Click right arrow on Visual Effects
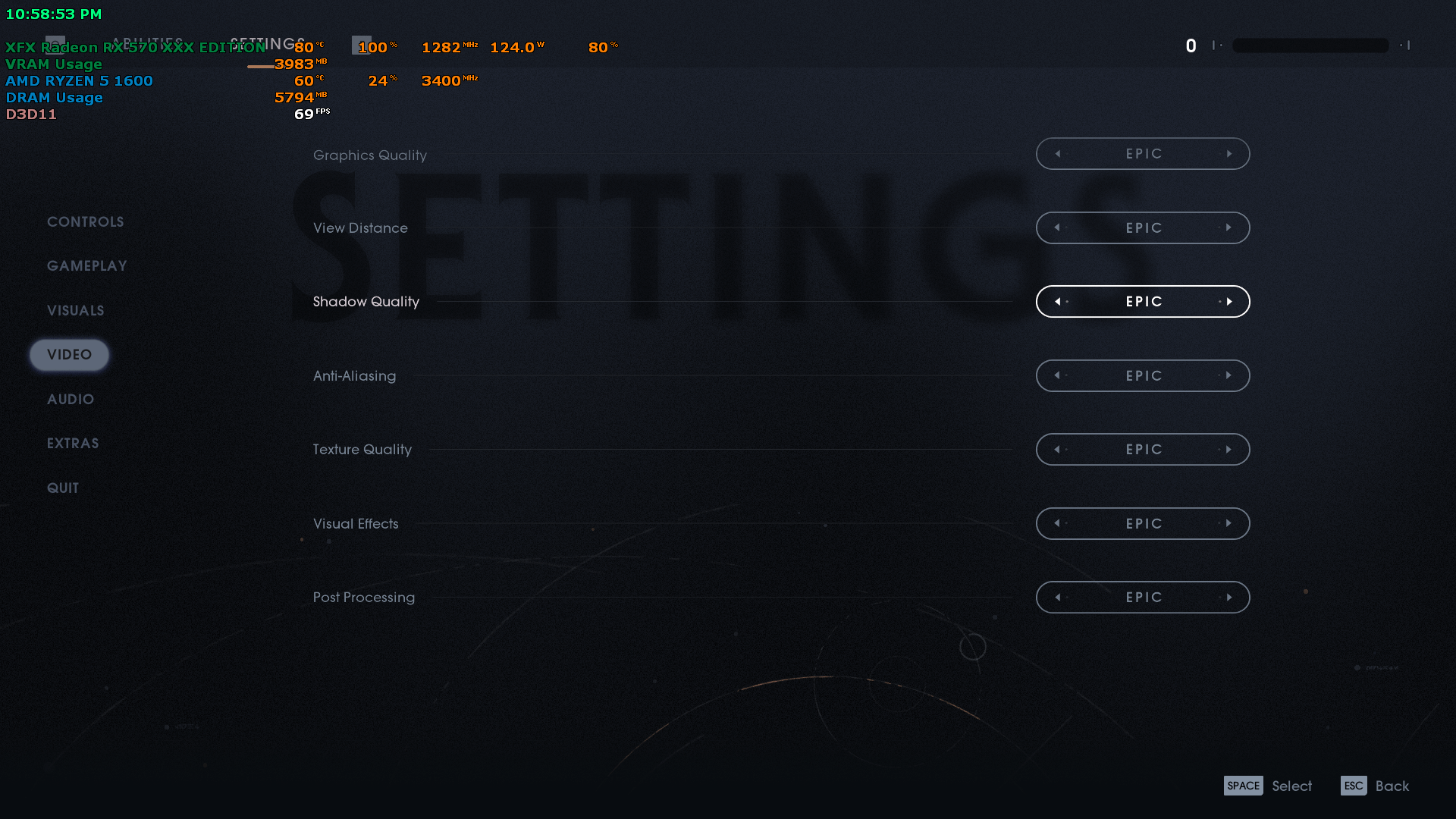The height and width of the screenshot is (819, 1456). [x=1229, y=523]
